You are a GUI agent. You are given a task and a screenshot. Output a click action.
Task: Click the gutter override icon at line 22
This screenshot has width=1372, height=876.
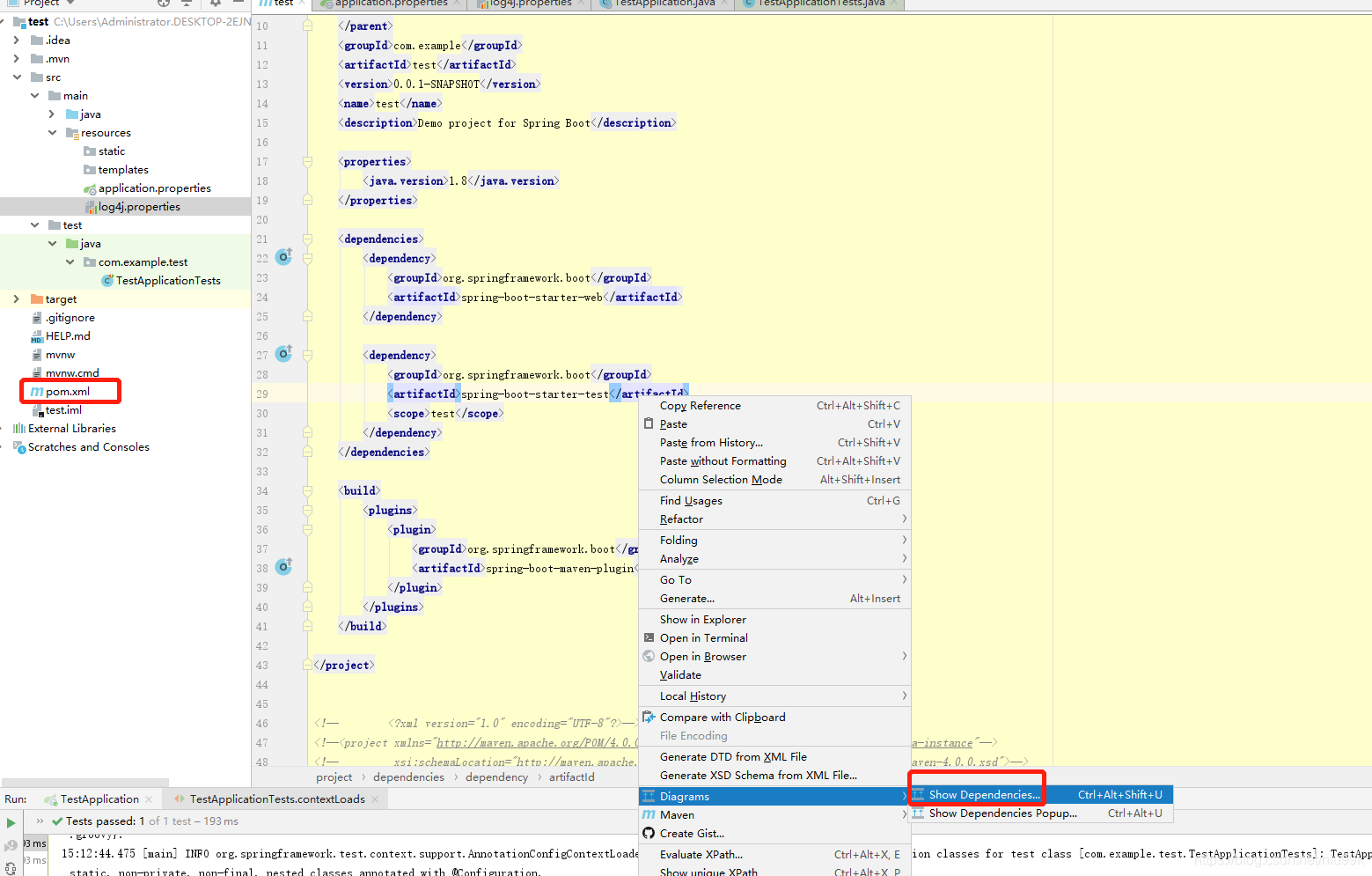(x=283, y=257)
